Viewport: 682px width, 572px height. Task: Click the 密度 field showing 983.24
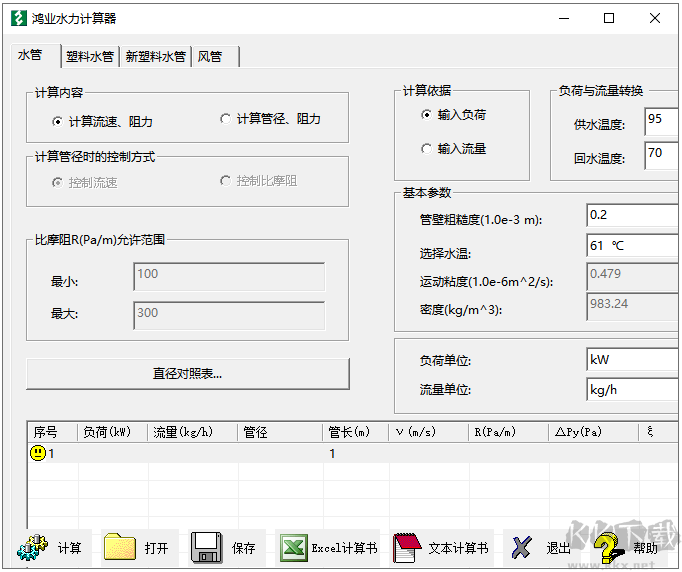[x=632, y=306]
